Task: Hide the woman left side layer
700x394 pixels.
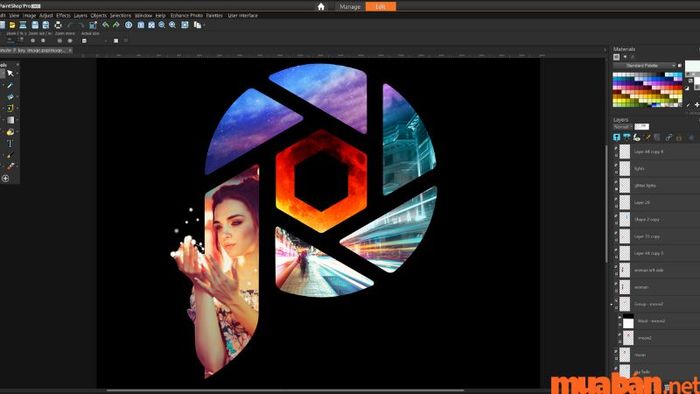Action: click(x=616, y=268)
